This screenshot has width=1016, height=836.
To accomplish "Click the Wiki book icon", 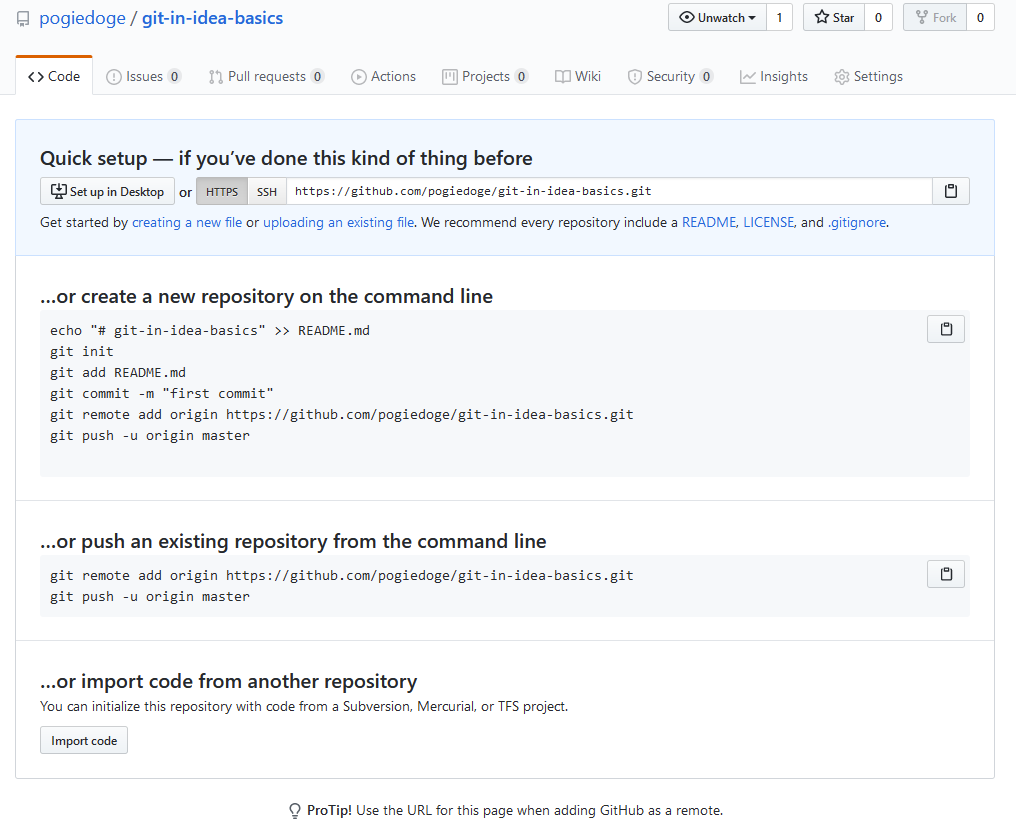I will [x=562, y=76].
